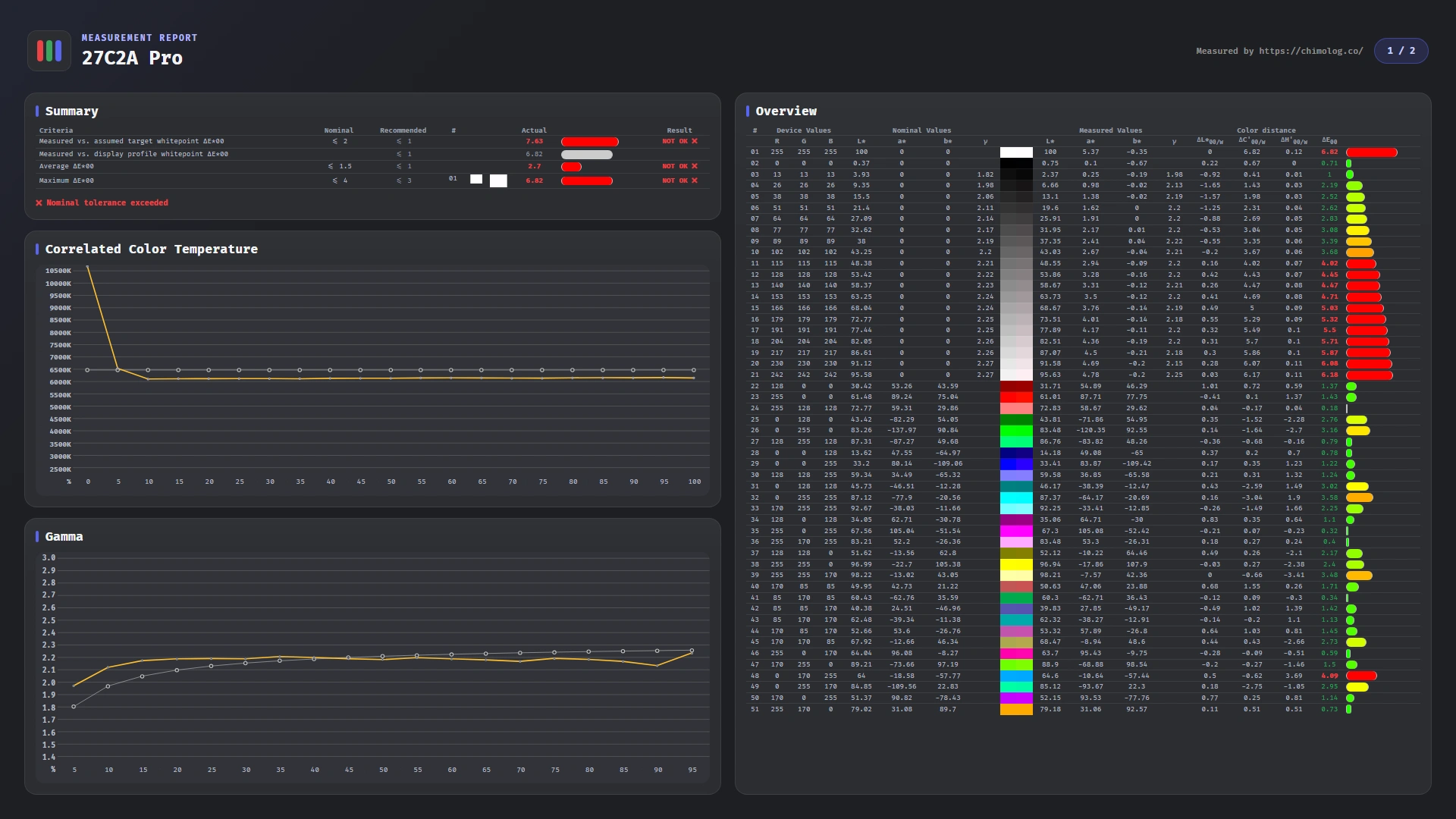Click the pure red swatch in Overview row 23
The image size is (1456, 819).
point(1016,397)
